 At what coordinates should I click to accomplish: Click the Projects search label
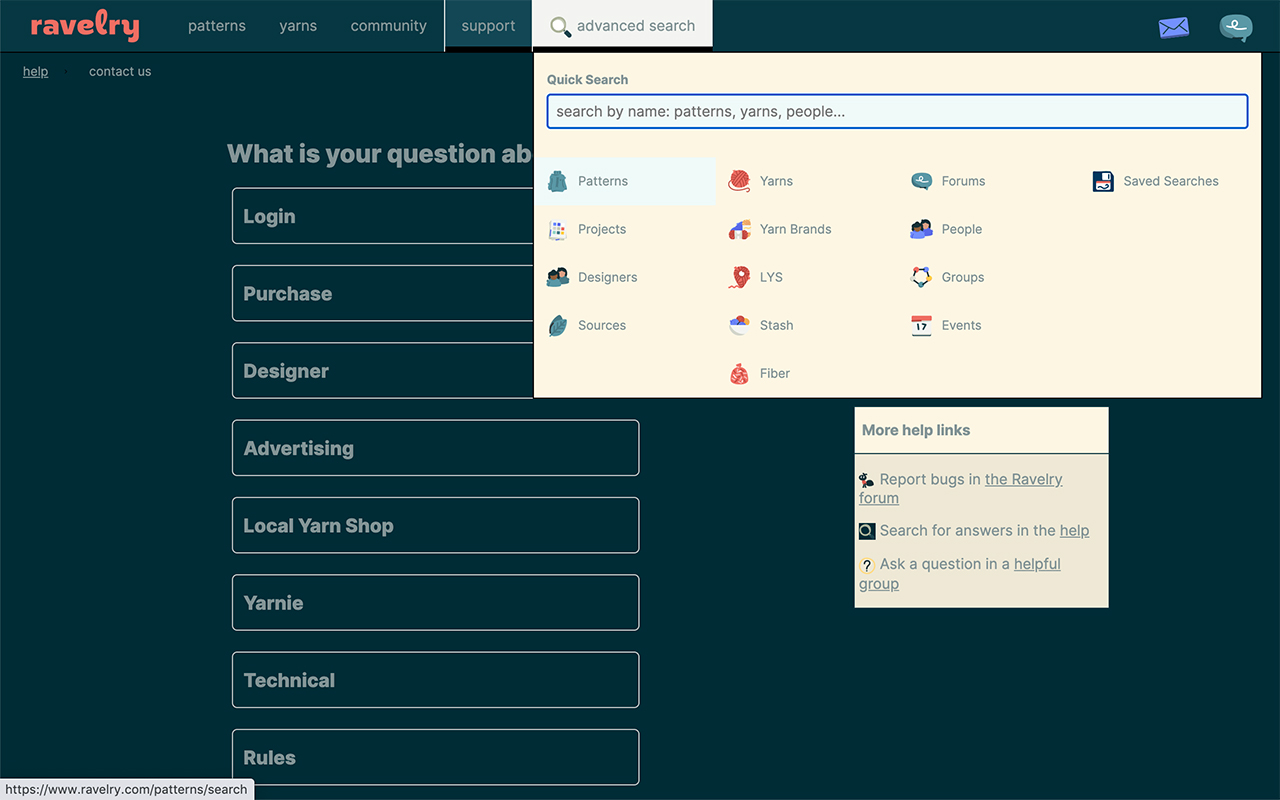[602, 229]
